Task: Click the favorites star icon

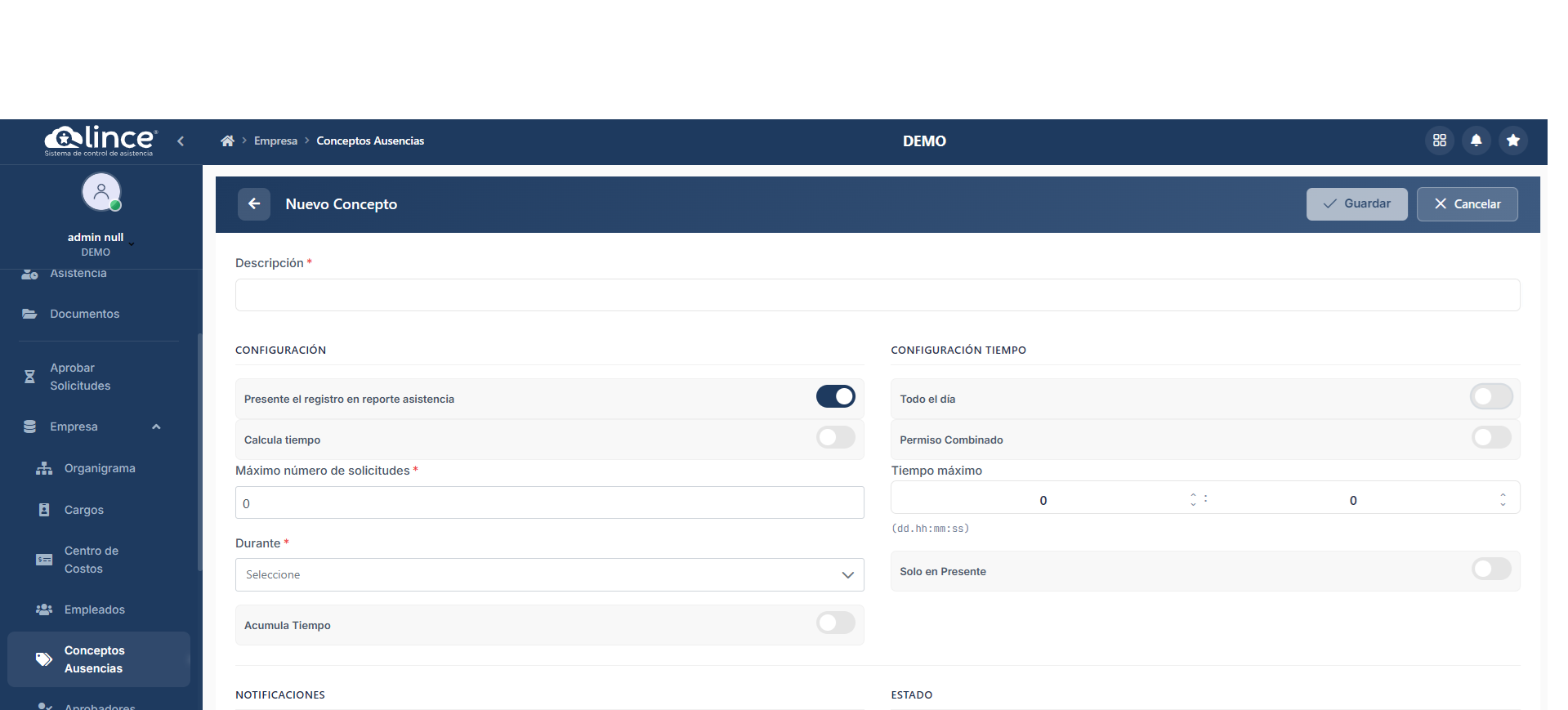Action: 1512,141
